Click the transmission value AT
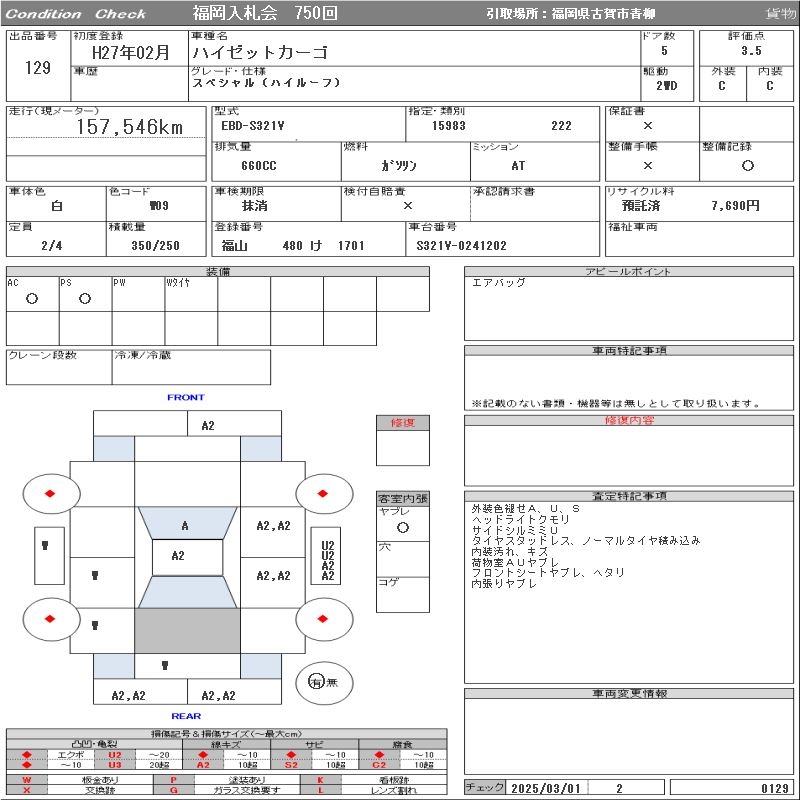800x800 pixels. pyautogui.click(x=518, y=166)
